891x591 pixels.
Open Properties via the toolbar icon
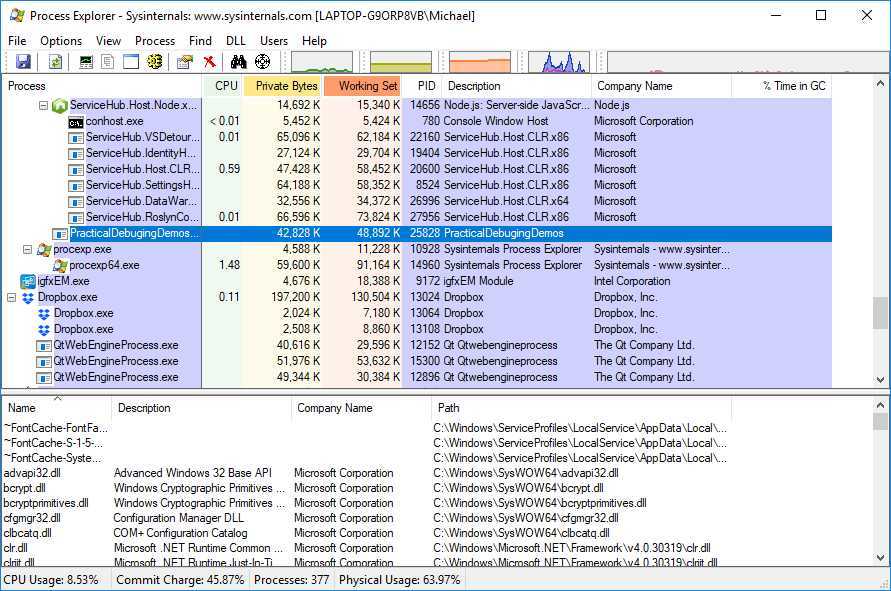185,61
